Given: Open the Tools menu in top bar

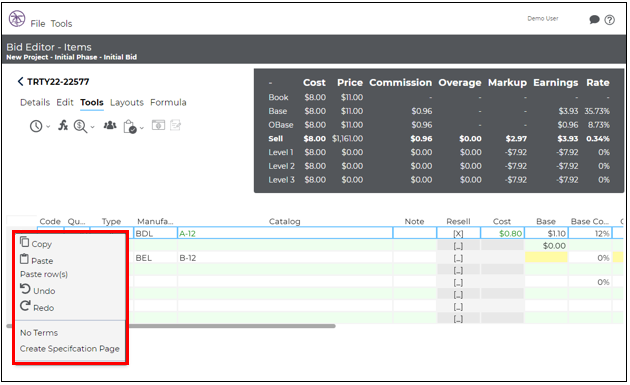Looking at the screenshot, I should (x=61, y=24).
